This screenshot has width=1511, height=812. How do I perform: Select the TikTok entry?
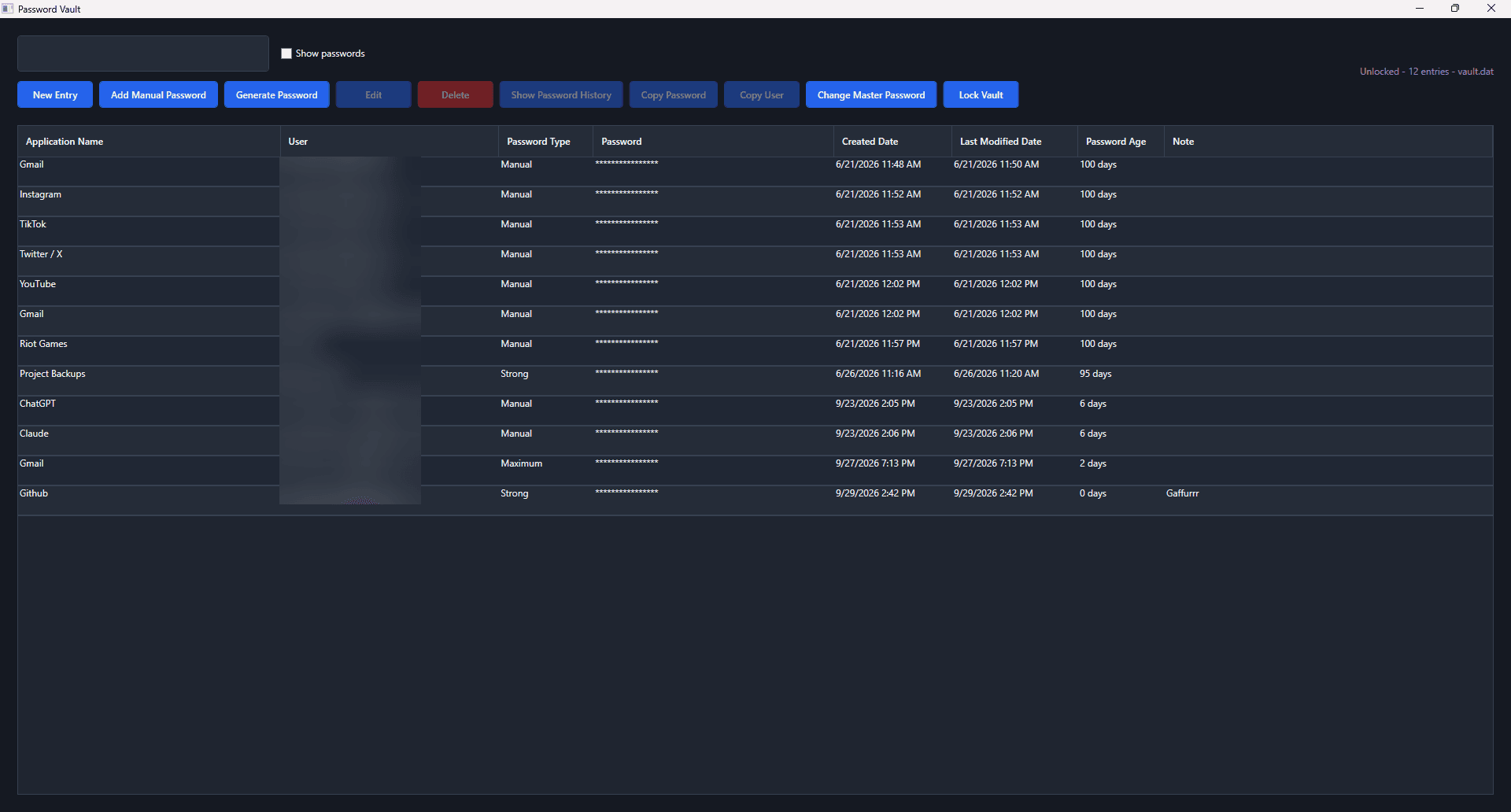tap(755, 231)
